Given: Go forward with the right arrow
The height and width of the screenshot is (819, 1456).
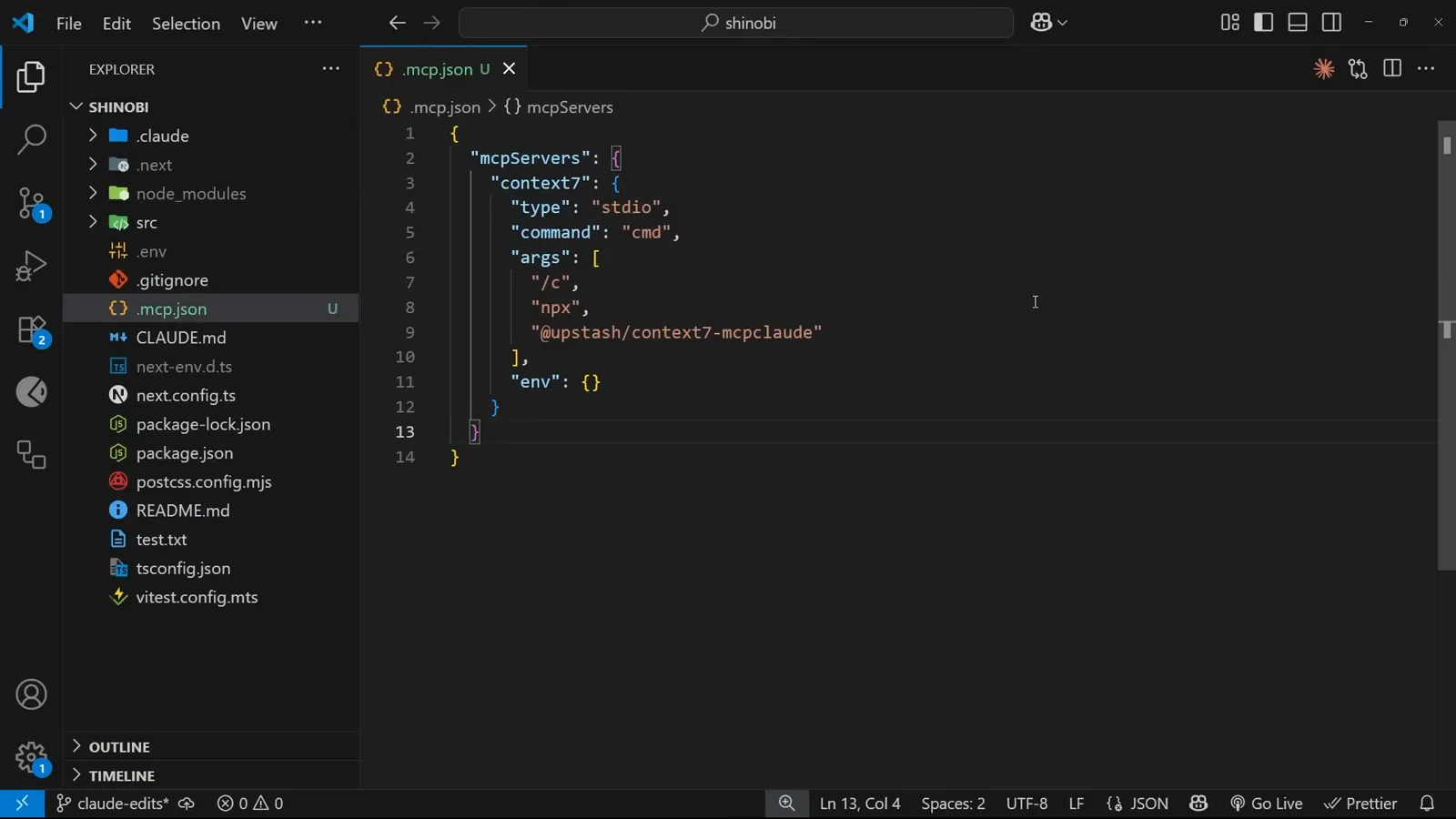Looking at the screenshot, I should pyautogui.click(x=431, y=23).
